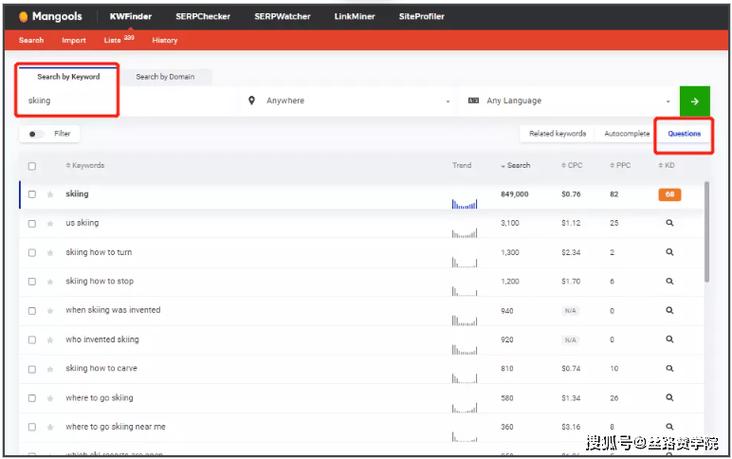Check 'where to go skiing near me' checkbox
Image resolution: width=732 pixels, height=459 pixels.
click(x=32, y=427)
